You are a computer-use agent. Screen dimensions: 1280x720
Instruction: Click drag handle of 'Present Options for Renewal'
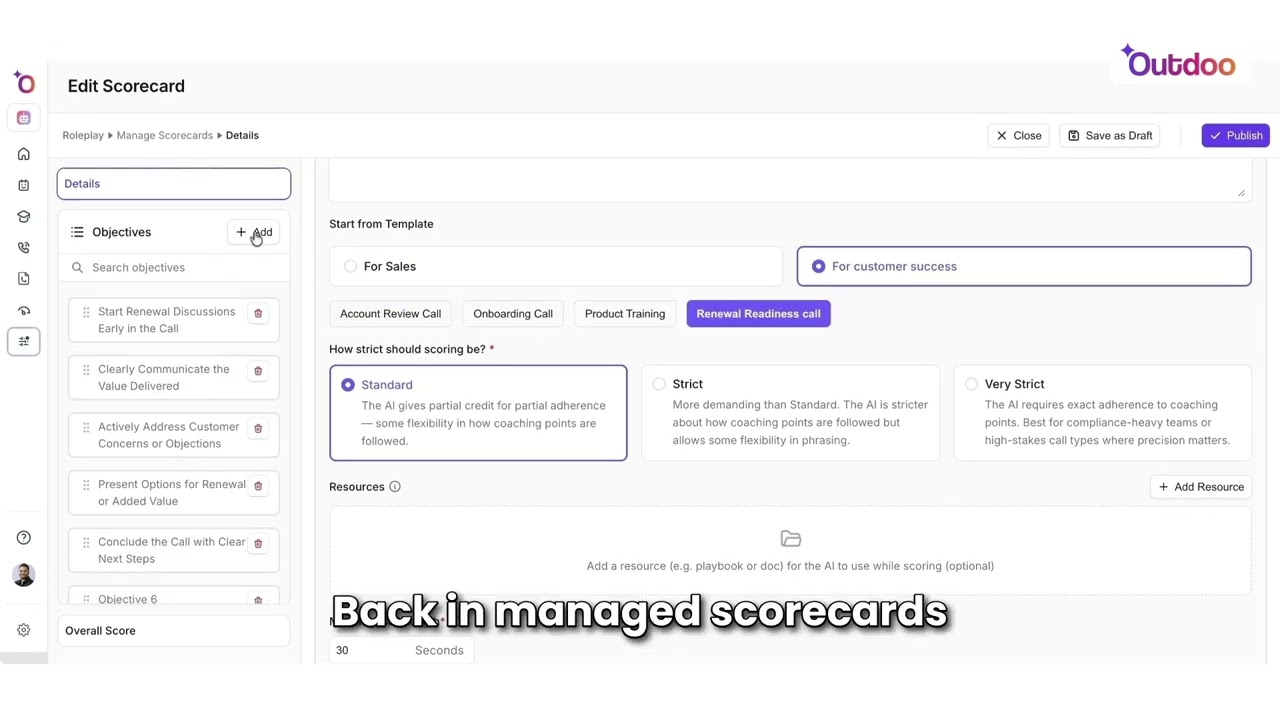[x=86, y=485]
